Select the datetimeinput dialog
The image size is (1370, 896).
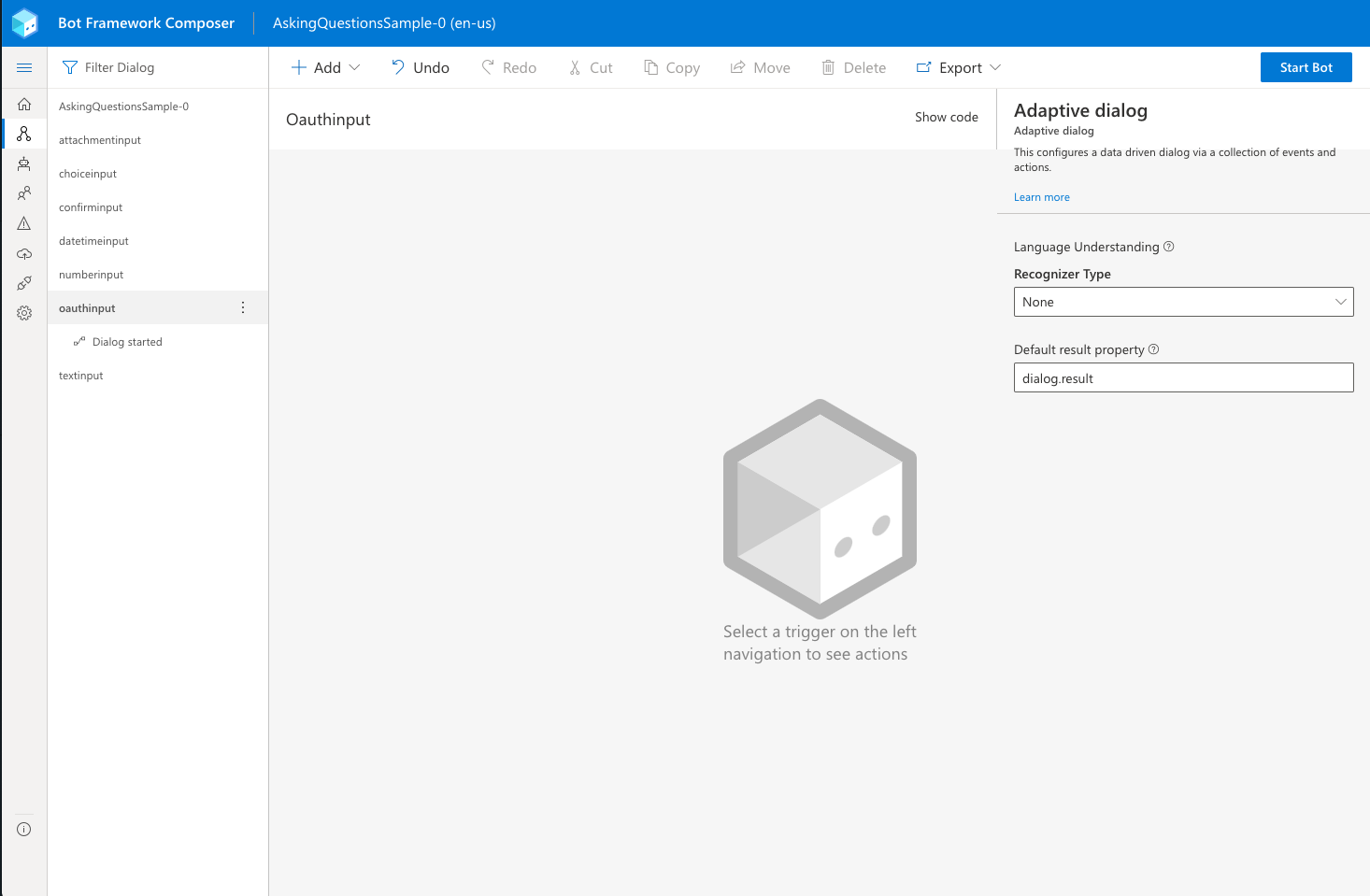click(x=158, y=241)
